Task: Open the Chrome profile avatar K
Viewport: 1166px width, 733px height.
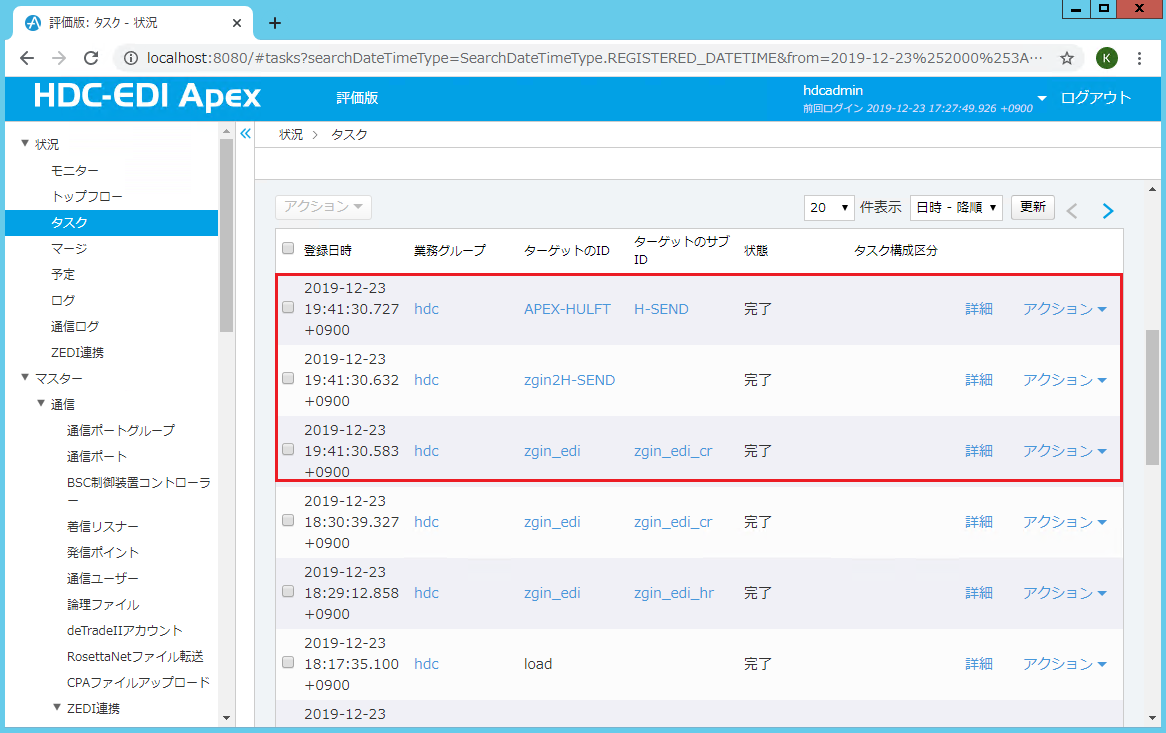Action: [1107, 58]
